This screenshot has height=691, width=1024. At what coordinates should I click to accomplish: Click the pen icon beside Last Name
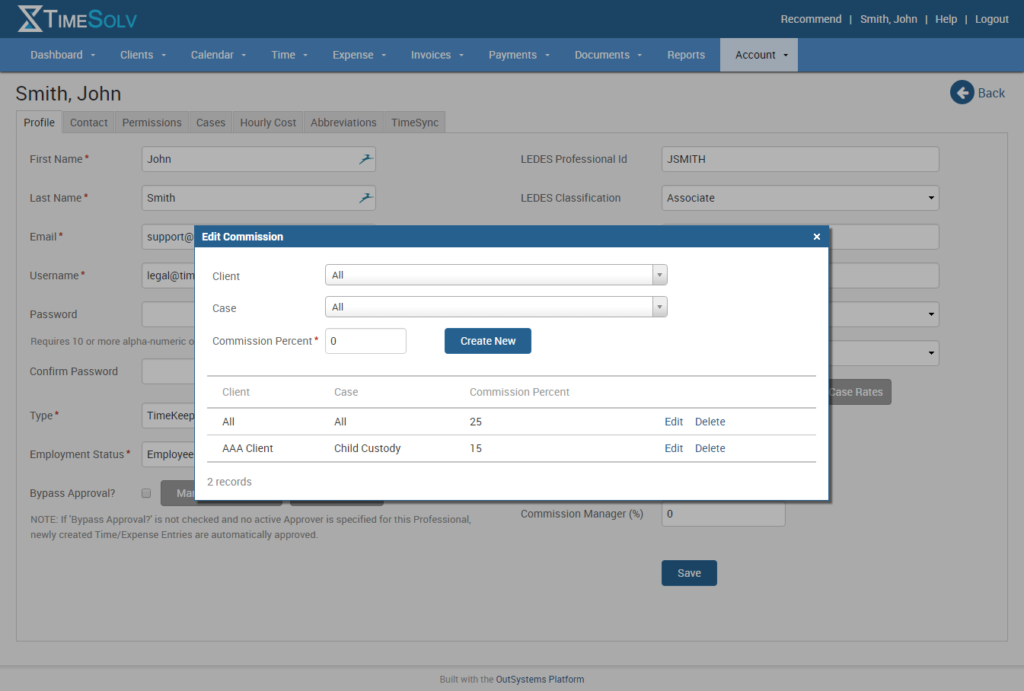tap(365, 198)
